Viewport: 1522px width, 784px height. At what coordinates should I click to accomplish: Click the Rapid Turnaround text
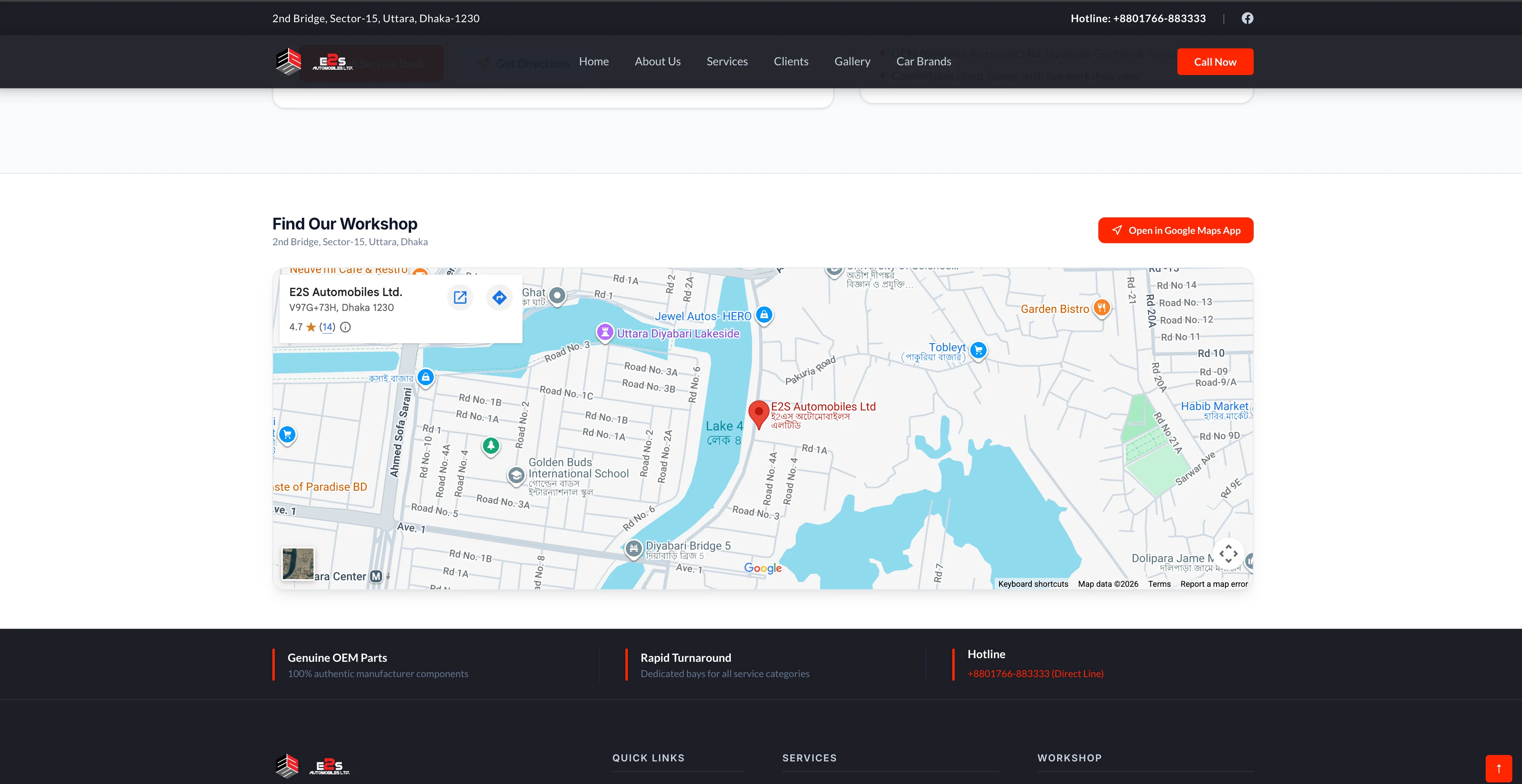[x=686, y=658]
